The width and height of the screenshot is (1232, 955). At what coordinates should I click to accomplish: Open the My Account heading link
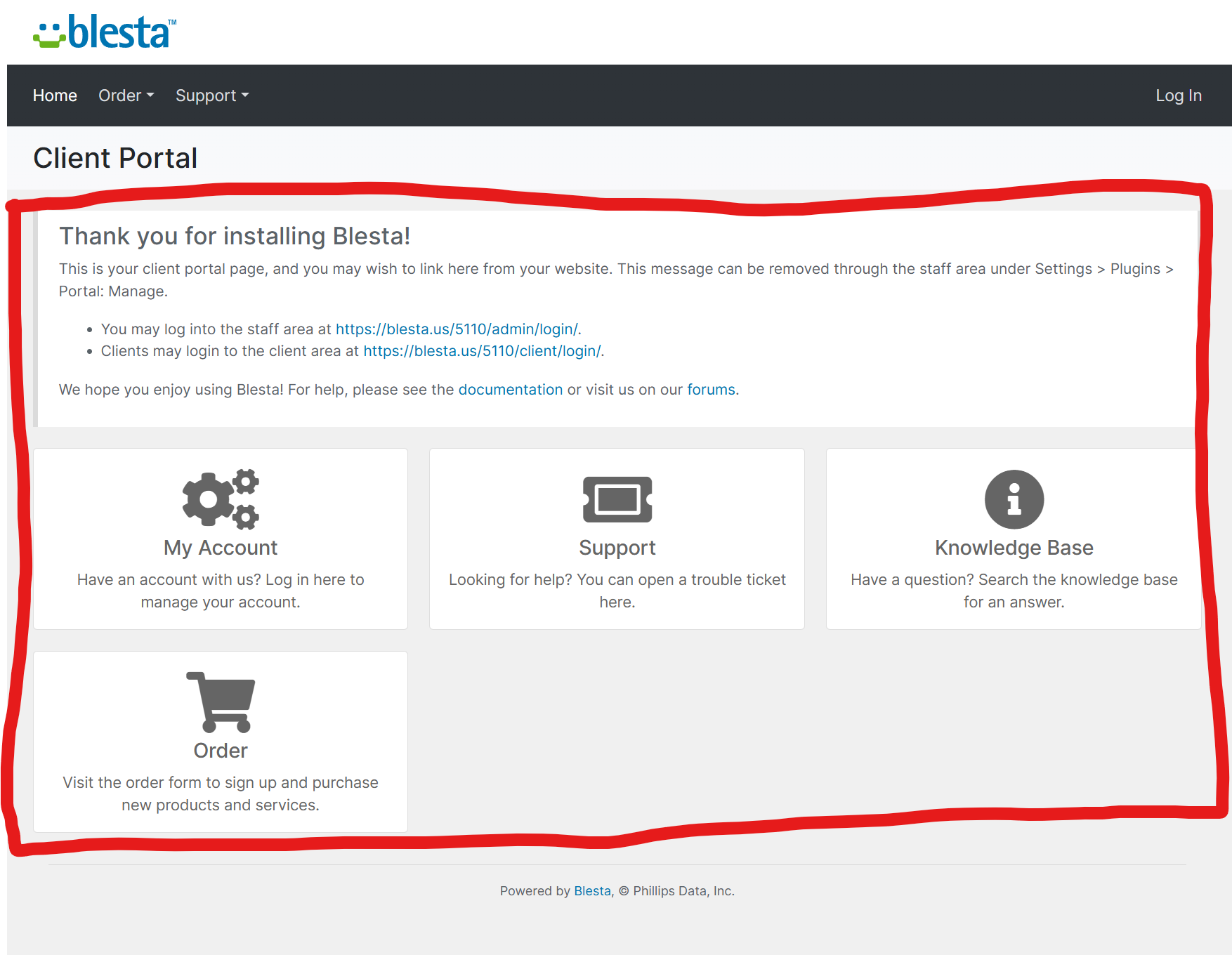(x=221, y=548)
